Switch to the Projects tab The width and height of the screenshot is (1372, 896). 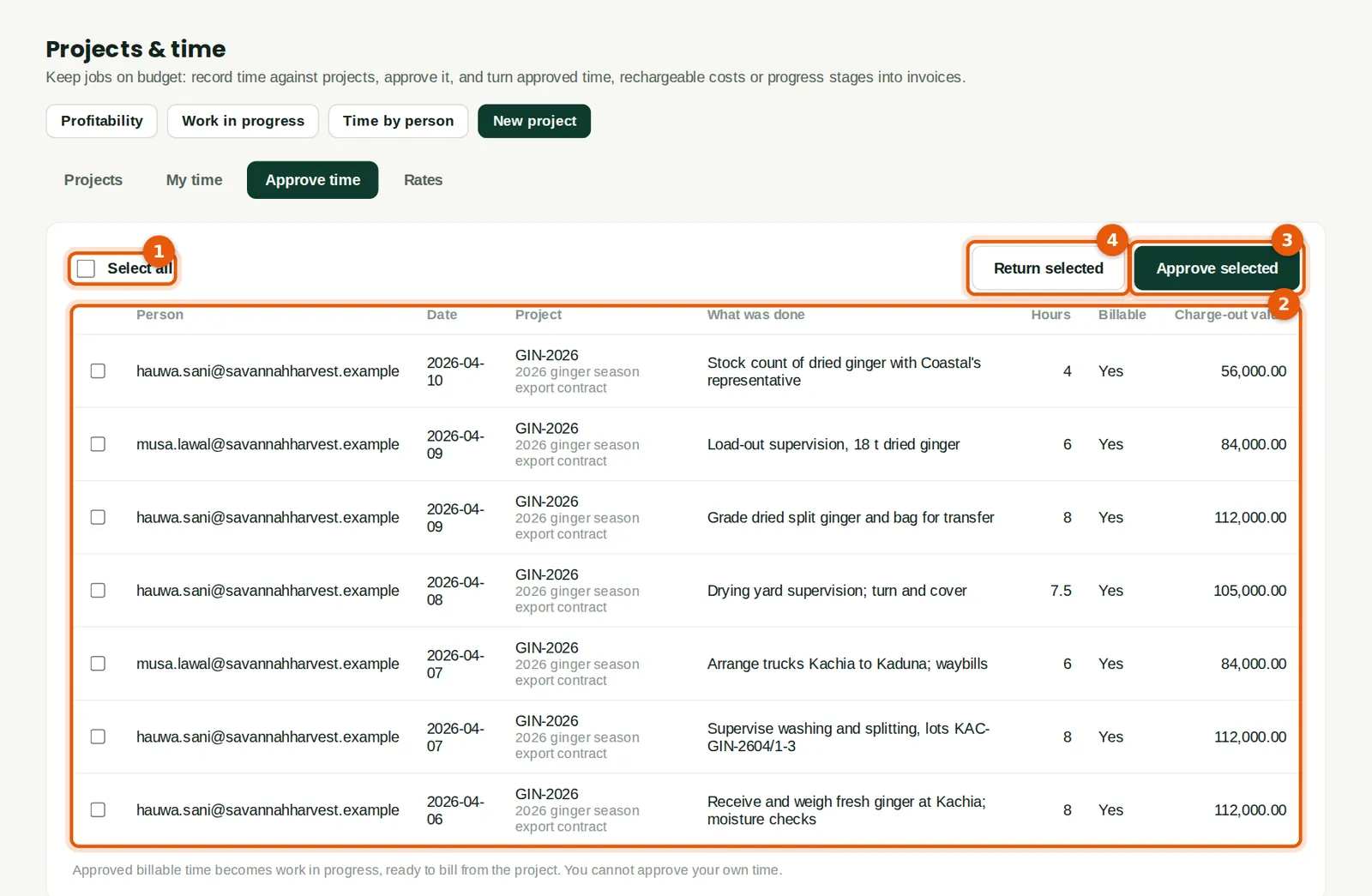click(x=93, y=180)
